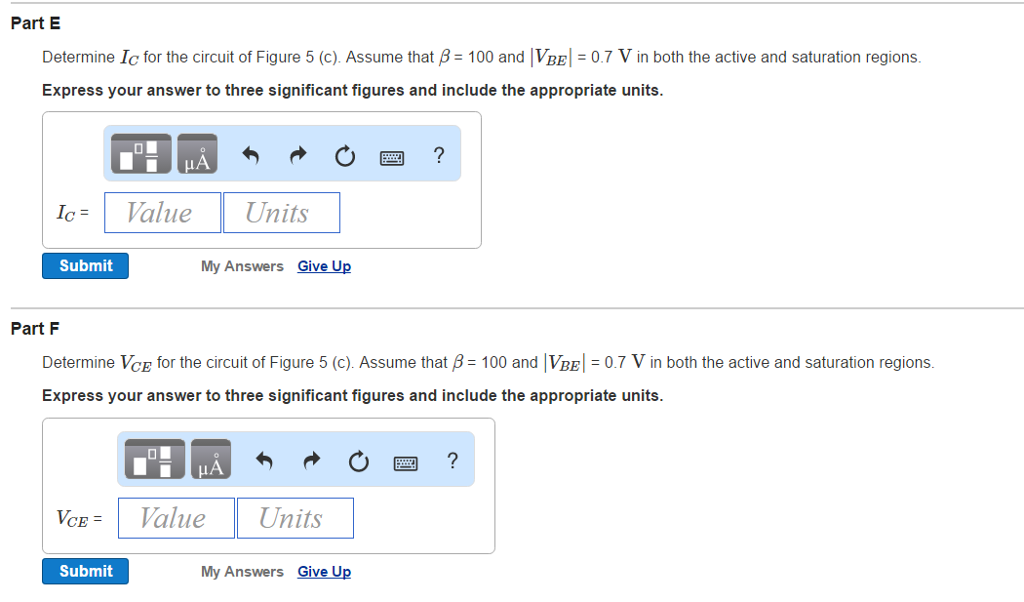Submit the answer for Part F
The width and height of the screenshot is (1024, 602).
tap(85, 571)
